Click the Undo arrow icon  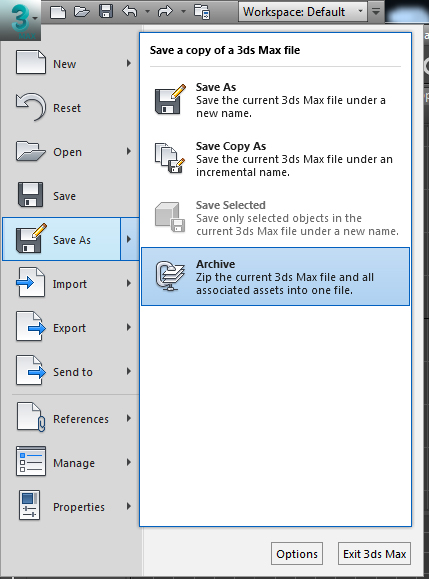130,12
